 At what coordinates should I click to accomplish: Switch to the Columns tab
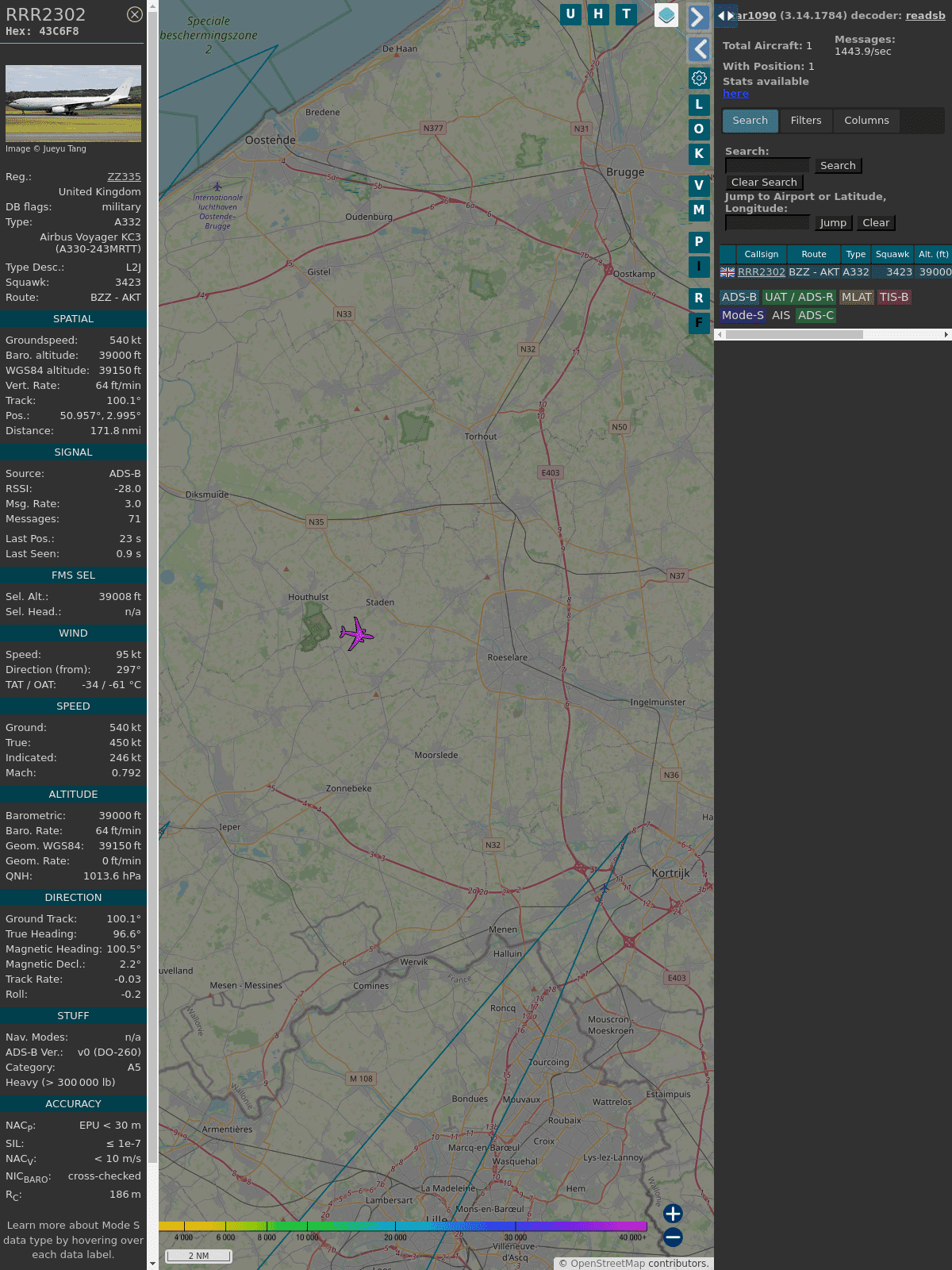pos(866,121)
